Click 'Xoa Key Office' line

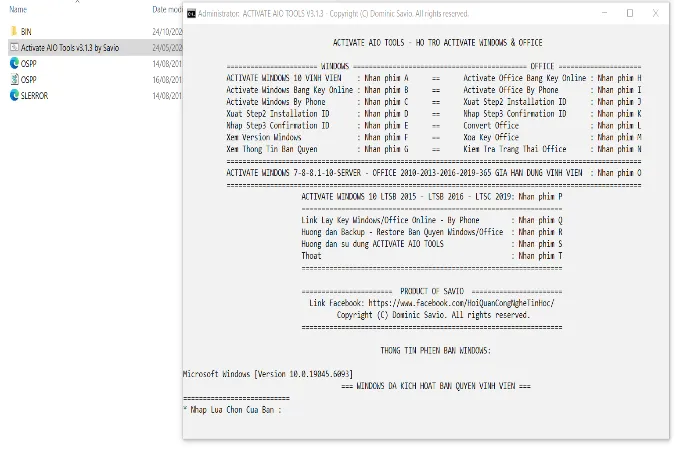tap(552, 137)
